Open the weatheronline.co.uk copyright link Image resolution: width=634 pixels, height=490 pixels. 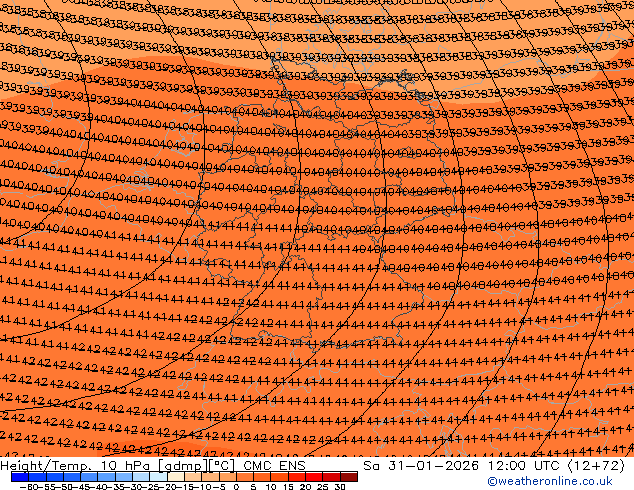pyautogui.click(x=549, y=481)
